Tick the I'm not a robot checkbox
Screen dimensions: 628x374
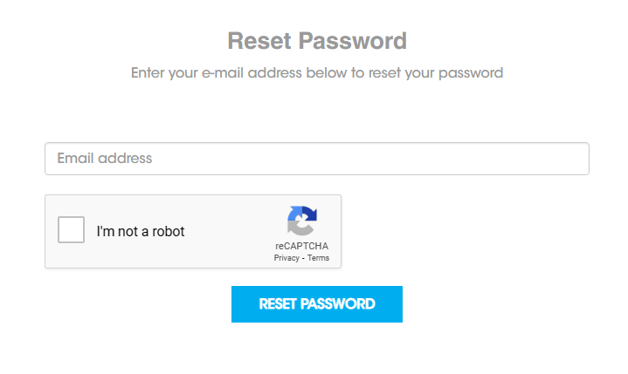[71, 229]
